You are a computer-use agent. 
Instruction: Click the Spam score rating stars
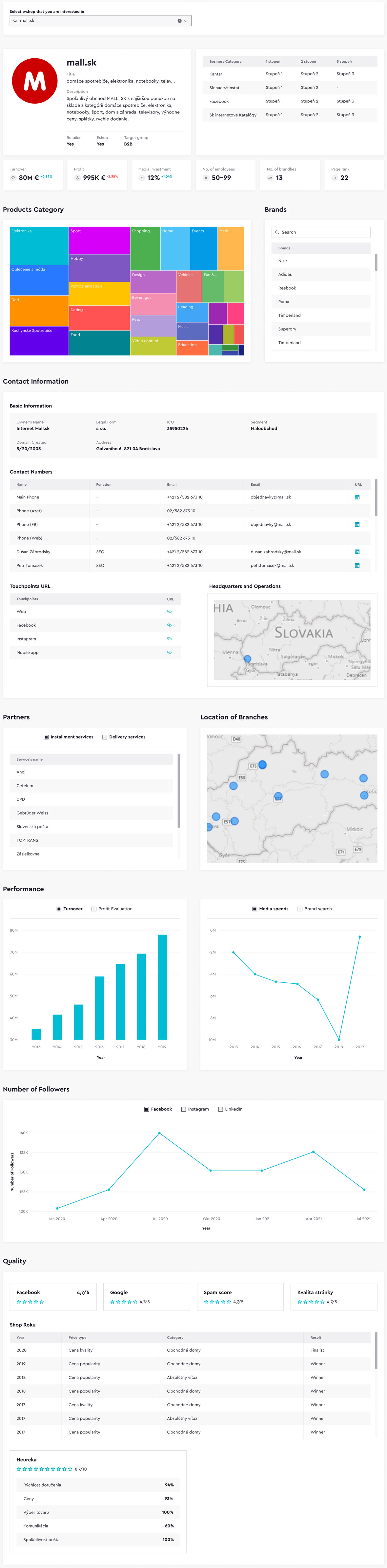(x=217, y=1302)
